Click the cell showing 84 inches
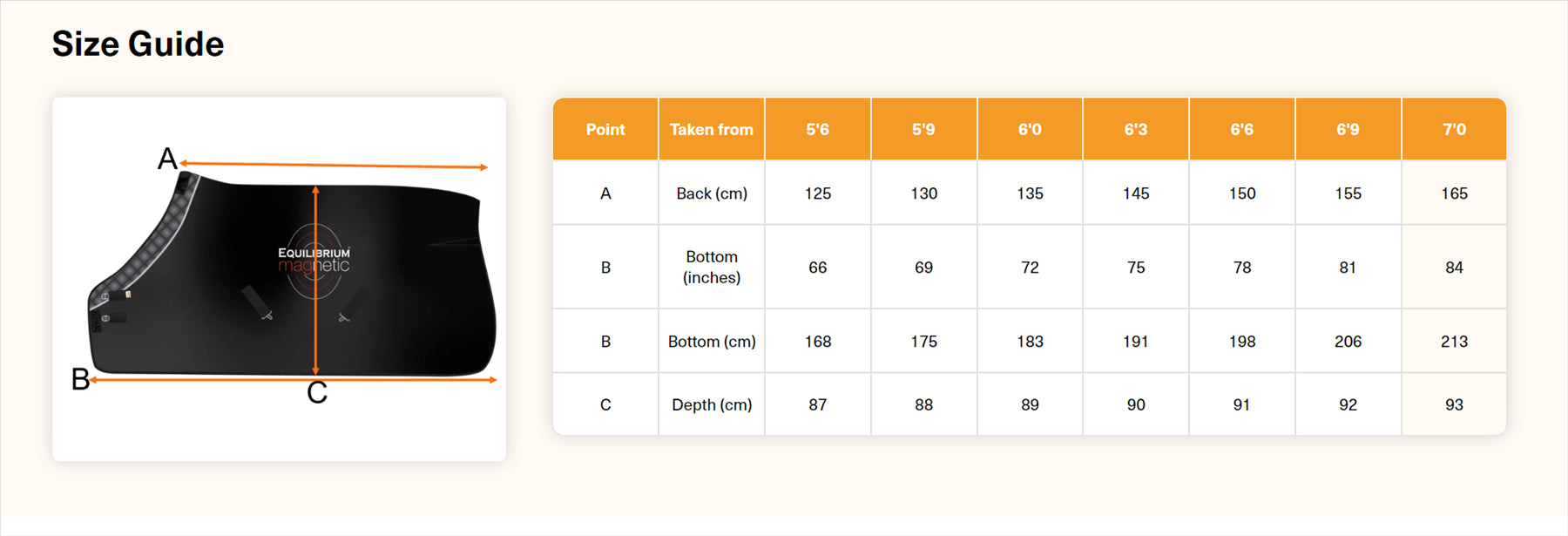Viewport: 1568px width, 536px height. tap(1454, 268)
